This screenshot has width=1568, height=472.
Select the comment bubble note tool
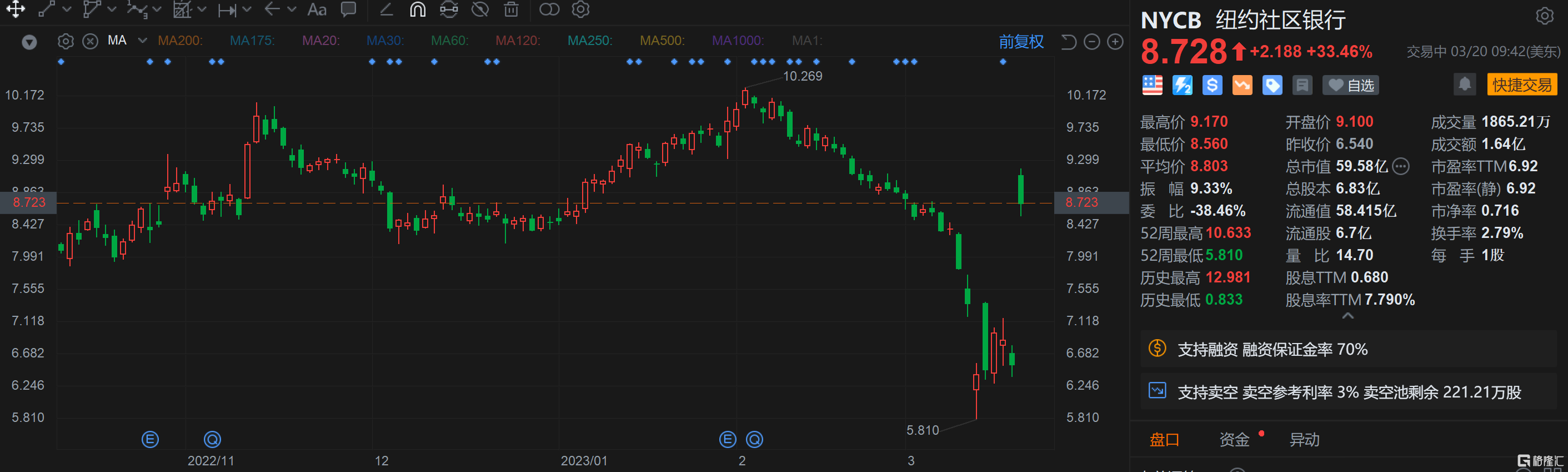click(x=349, y=9)
